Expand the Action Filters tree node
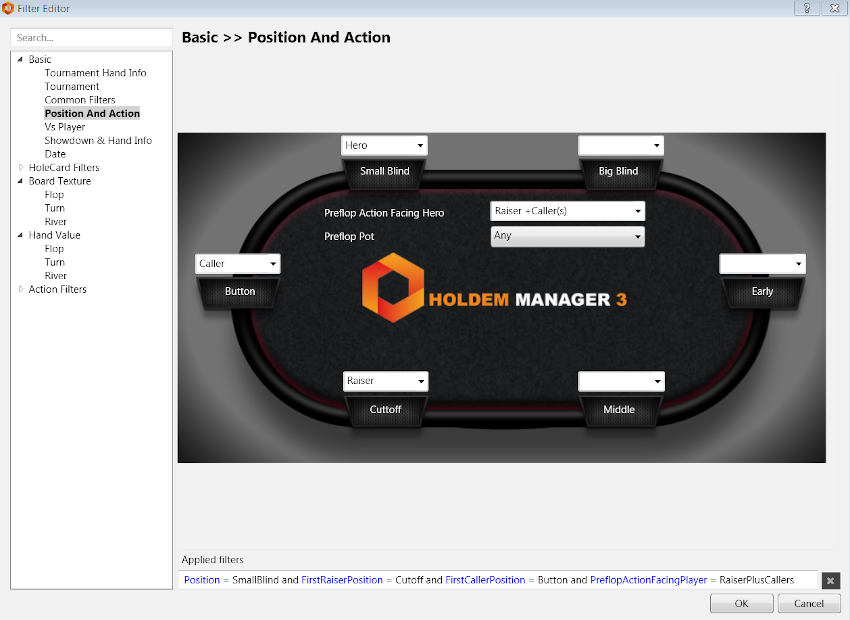Viewport: 850px width, 620px height. pos(21,290)
